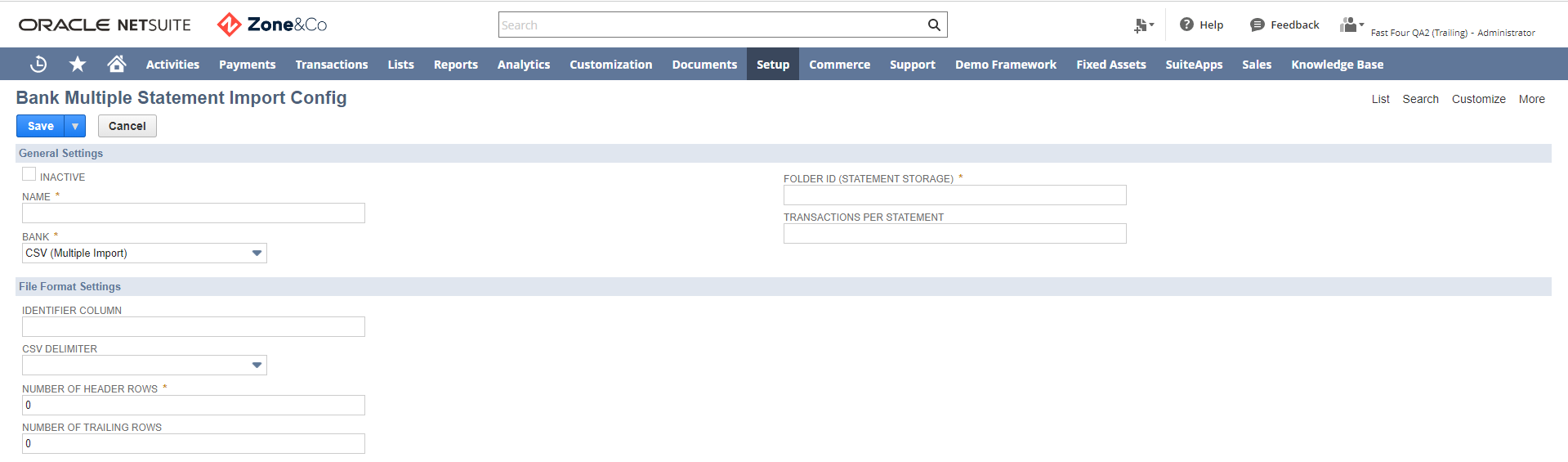Open the Documents menu

pos(704,64)
